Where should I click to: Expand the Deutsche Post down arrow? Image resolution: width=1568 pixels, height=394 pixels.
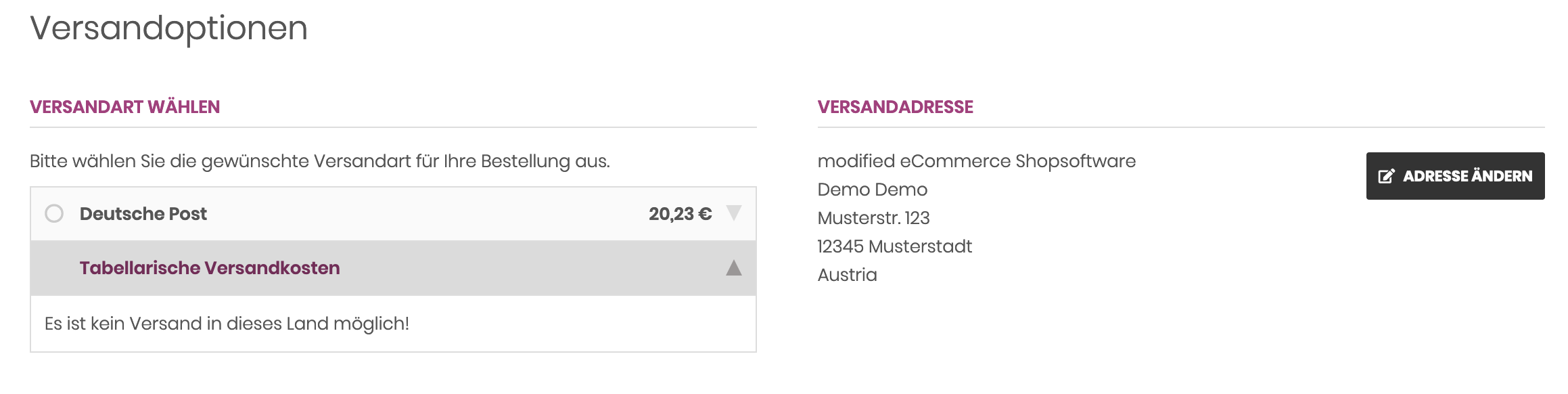tap(734, 213)
